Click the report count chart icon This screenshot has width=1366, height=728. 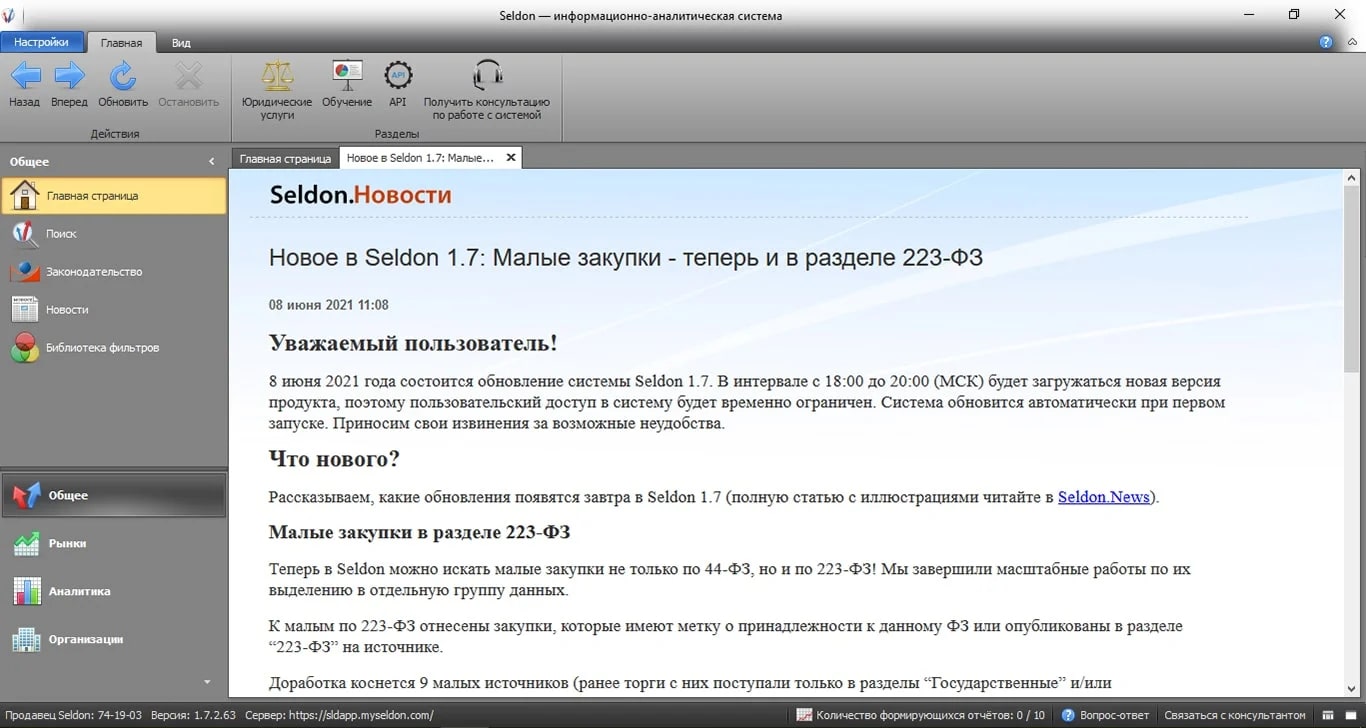click(804, 715)
